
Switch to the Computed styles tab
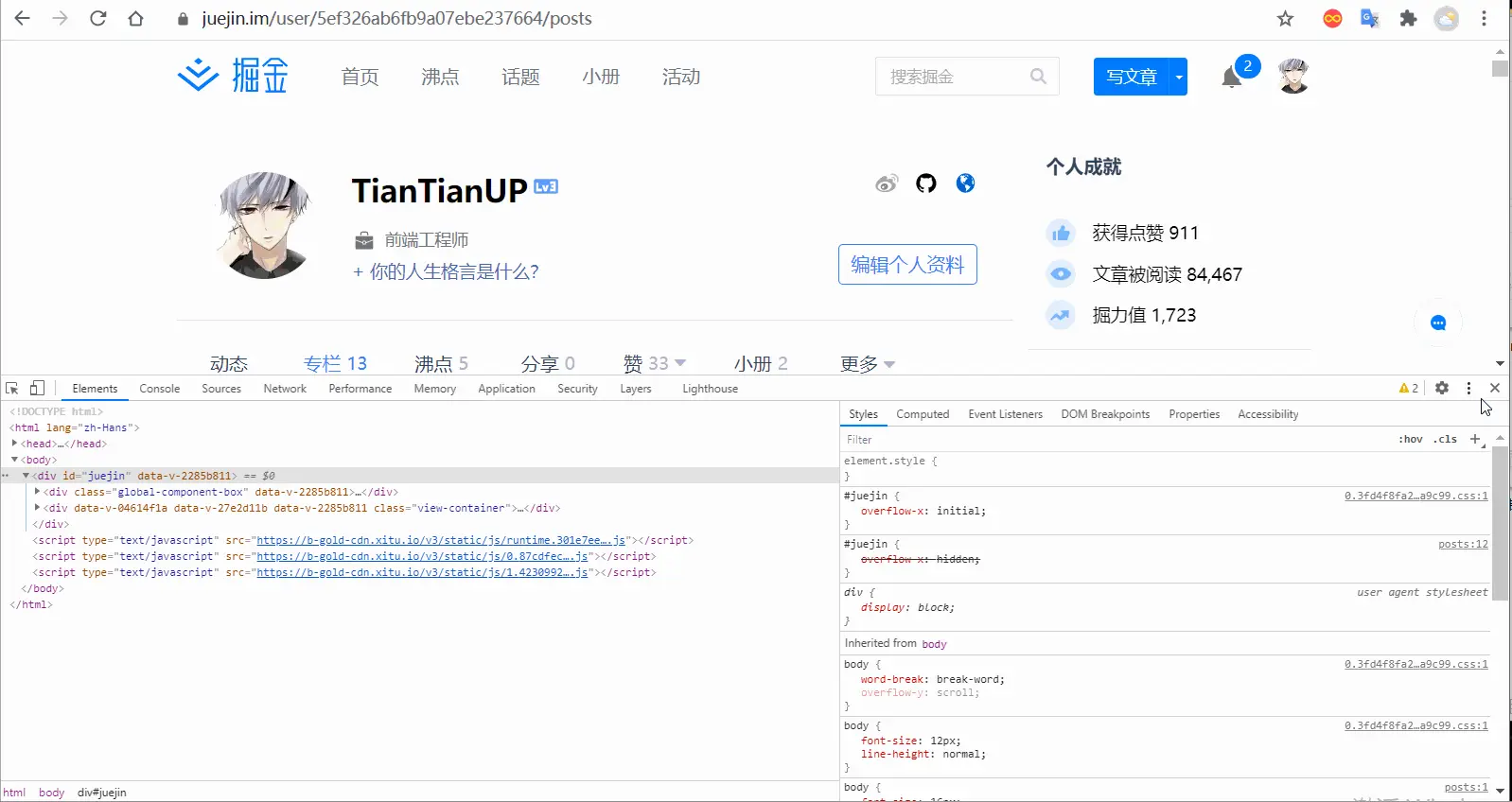coord(923,414)
